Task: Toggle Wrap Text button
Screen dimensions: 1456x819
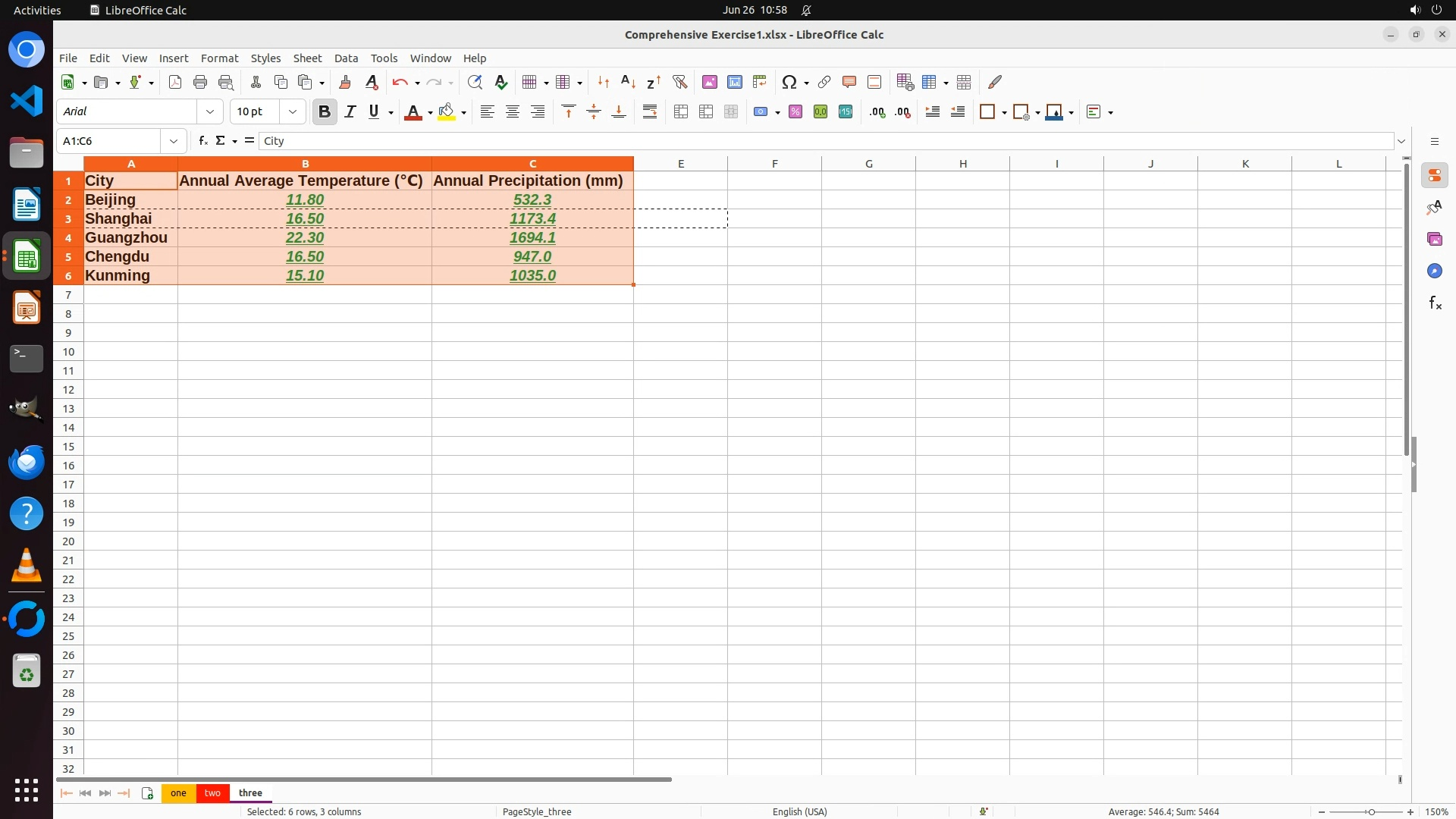Action: (x=650, y=111)
